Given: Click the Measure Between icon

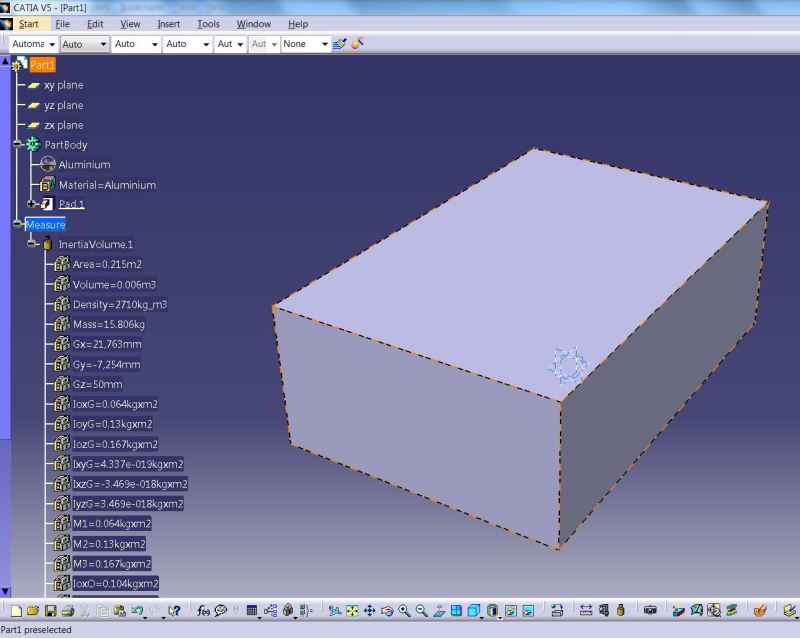Looking at the screenshot, I should click(586, 609).
